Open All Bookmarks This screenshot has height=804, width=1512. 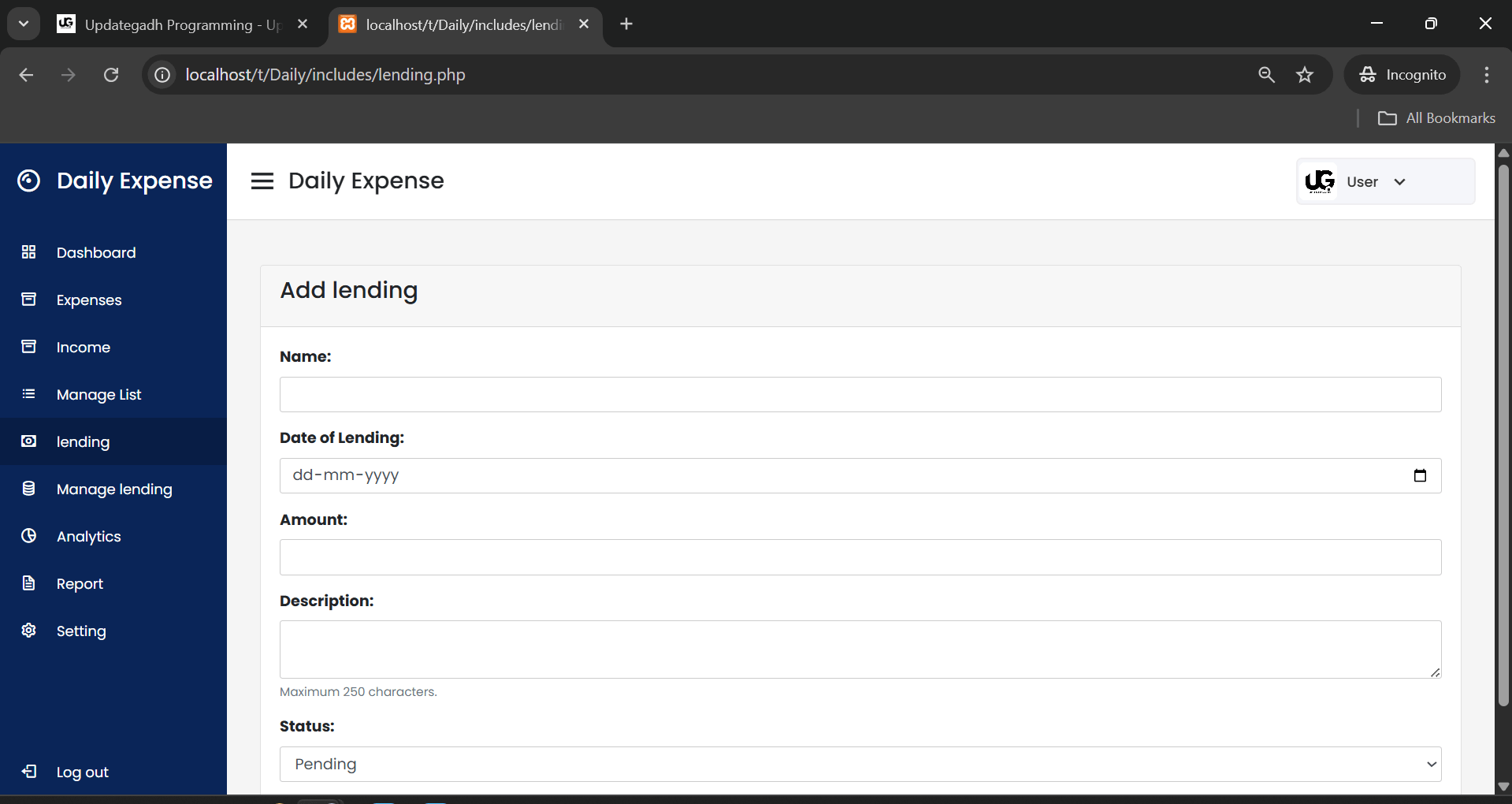coord(1436,117)
